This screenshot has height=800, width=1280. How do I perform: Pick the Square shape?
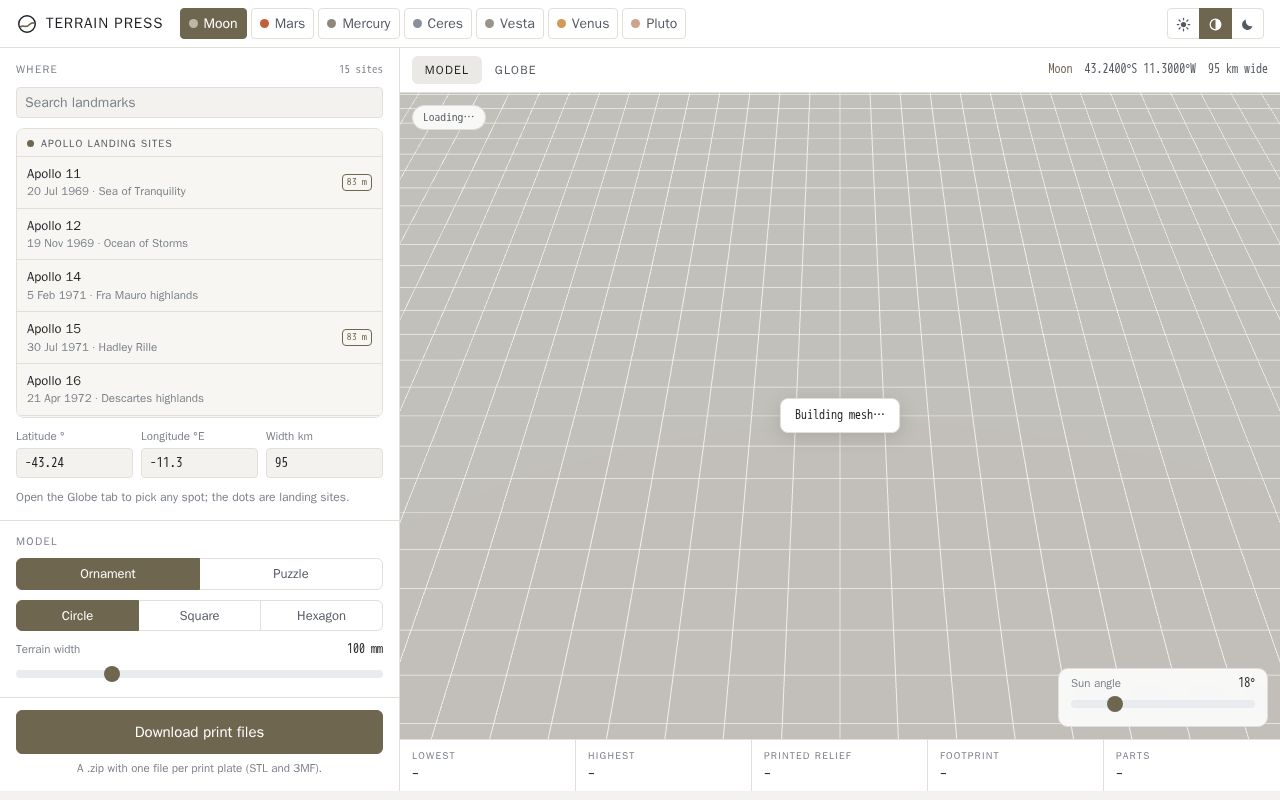[x=199, y=616]
